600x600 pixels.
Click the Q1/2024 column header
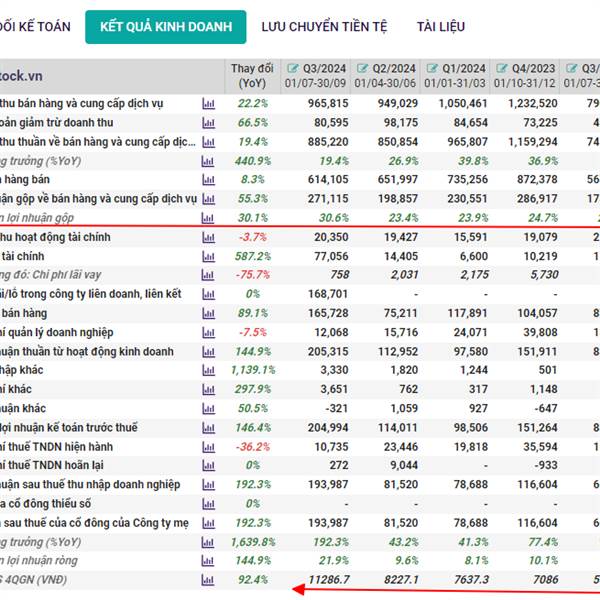(455, 76)
